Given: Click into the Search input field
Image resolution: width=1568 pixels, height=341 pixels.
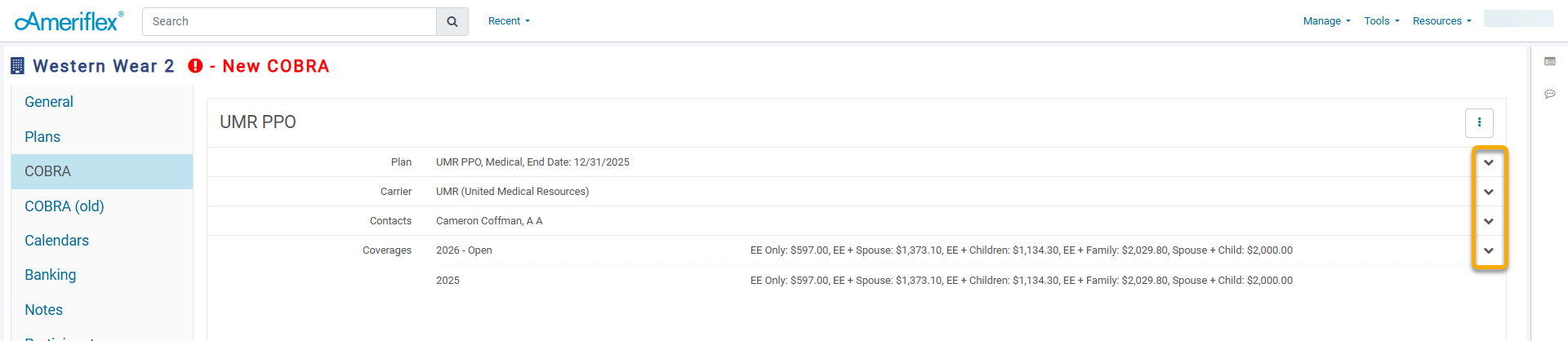Looking at the screenshot, I should 290,21.
